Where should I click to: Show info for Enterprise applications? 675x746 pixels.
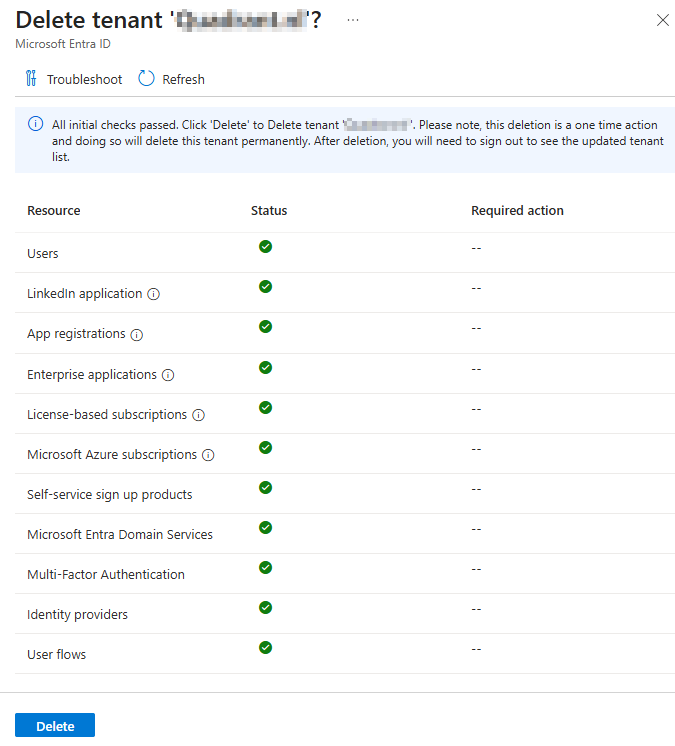coord(168,375)
